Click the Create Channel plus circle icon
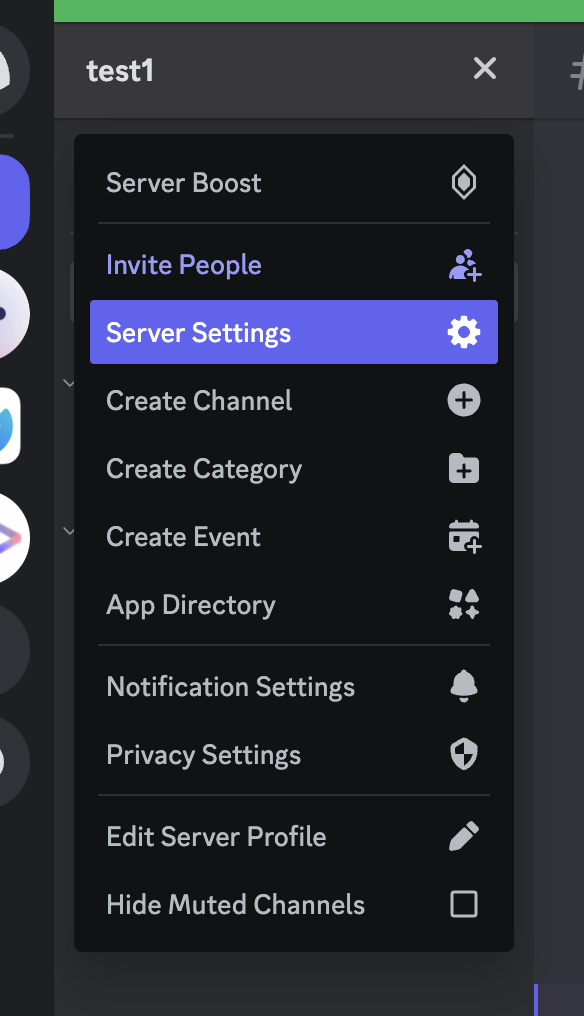 click(x=463, y=400)
